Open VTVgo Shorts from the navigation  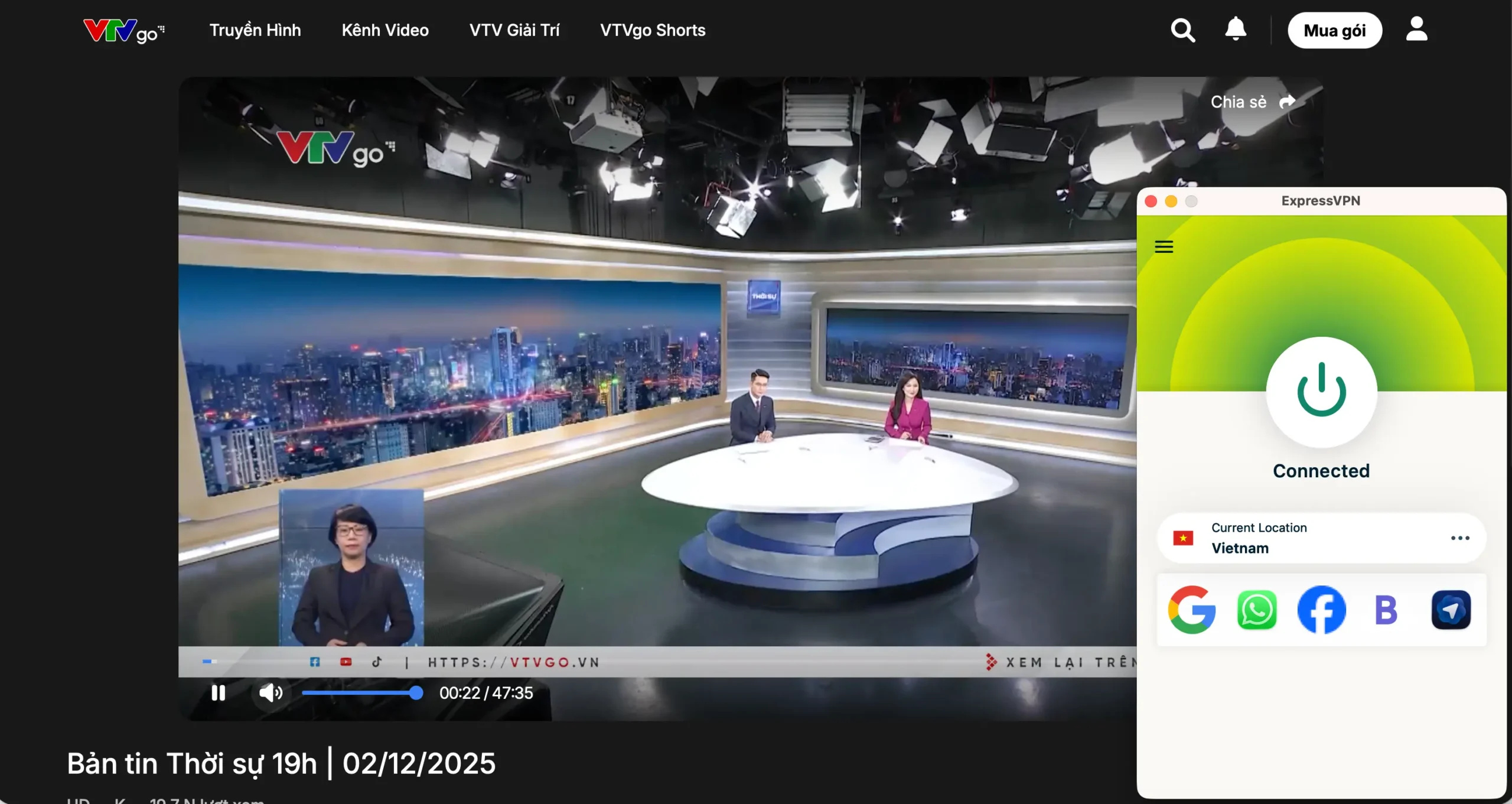click(653, 30)
